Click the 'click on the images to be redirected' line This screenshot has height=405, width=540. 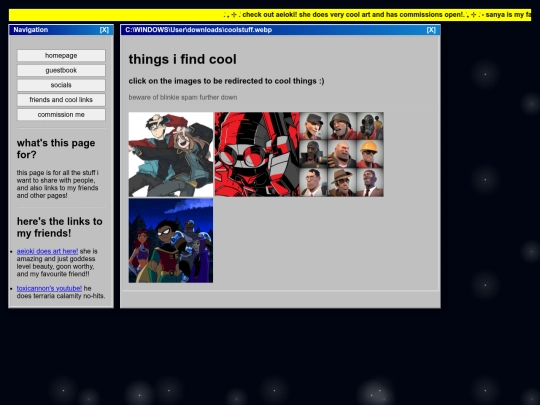click(226, 81)
